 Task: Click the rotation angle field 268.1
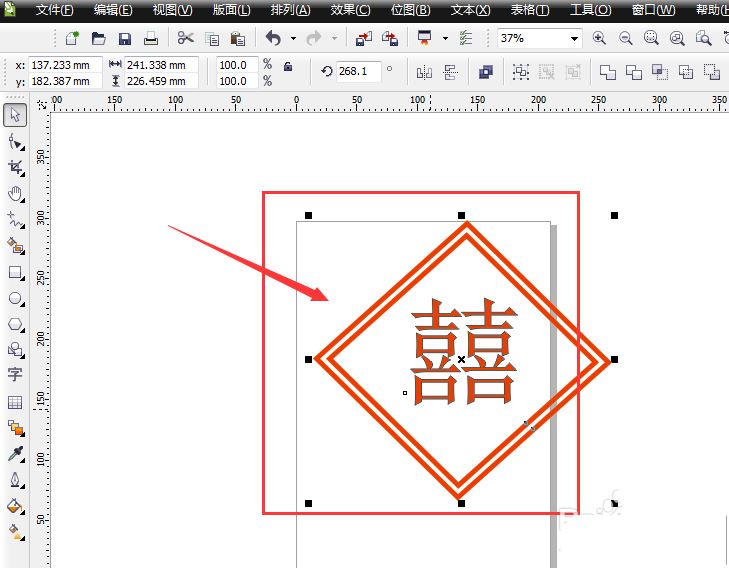pos(358,72)
